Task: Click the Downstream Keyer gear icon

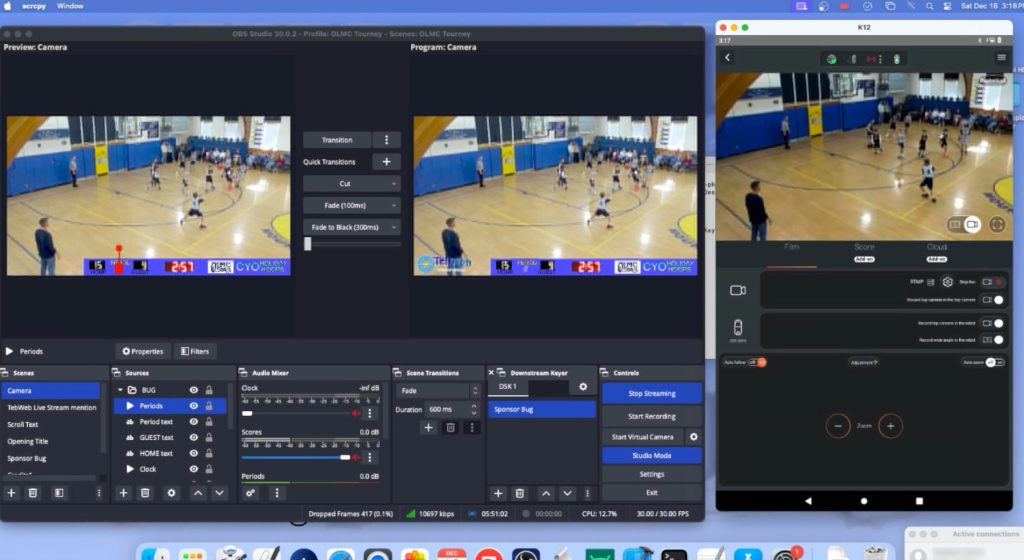Action: (x=583, y=387)
